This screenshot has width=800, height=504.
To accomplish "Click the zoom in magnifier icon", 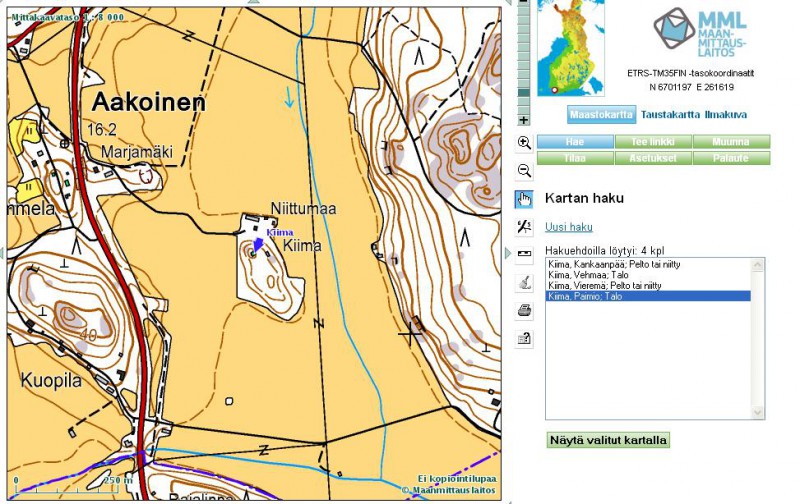I will [524, 143].
